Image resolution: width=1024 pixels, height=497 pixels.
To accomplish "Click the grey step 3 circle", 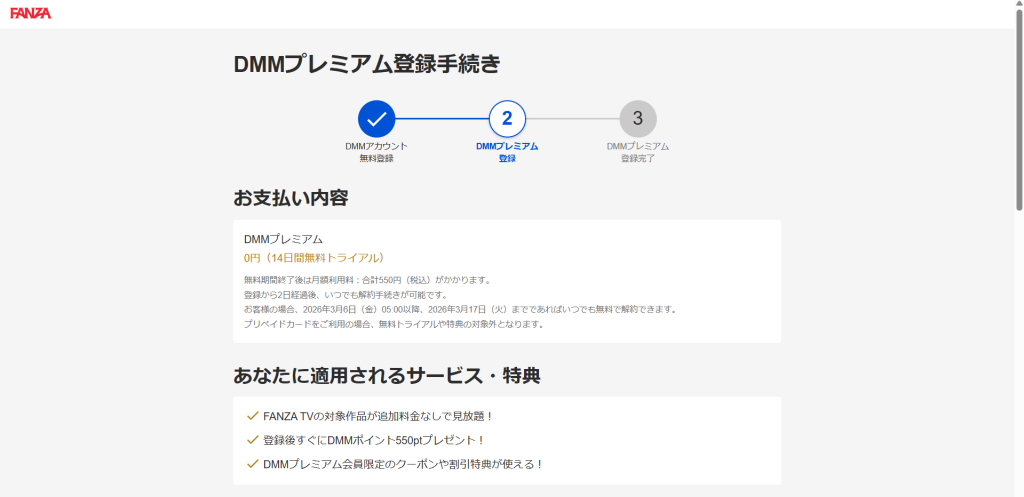I will click(637, 118).
